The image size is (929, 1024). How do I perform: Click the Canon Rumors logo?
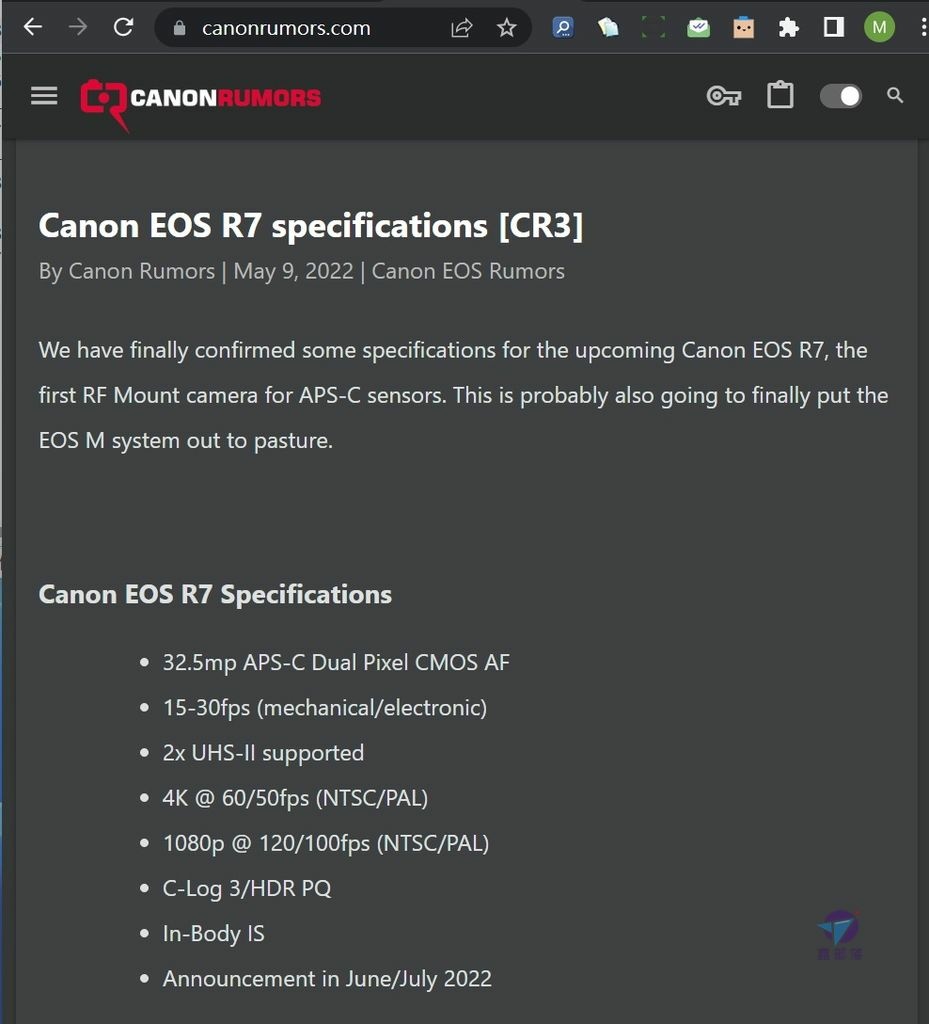click(x=200, y=103)
